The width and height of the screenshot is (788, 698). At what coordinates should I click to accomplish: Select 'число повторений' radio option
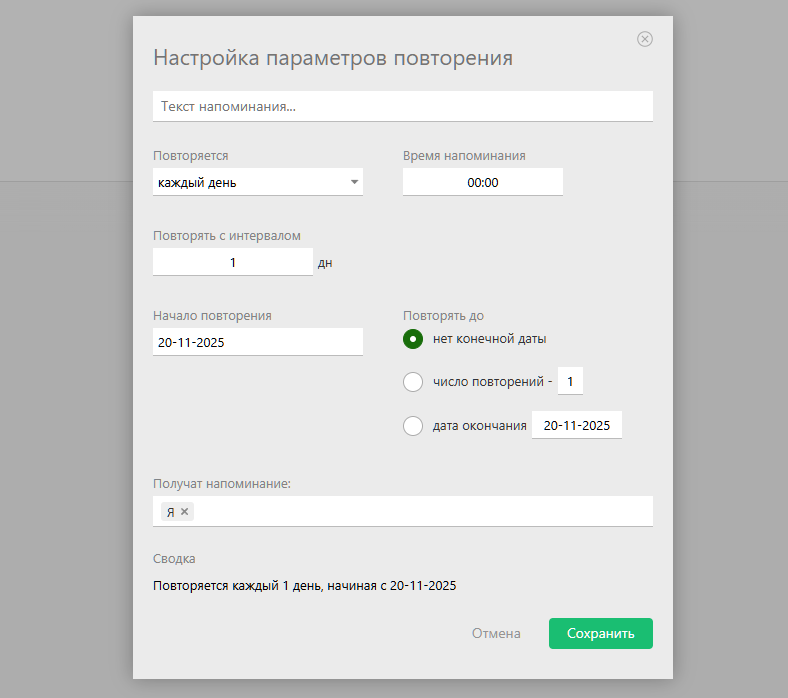pyautogui.click(x=413, y=382)
